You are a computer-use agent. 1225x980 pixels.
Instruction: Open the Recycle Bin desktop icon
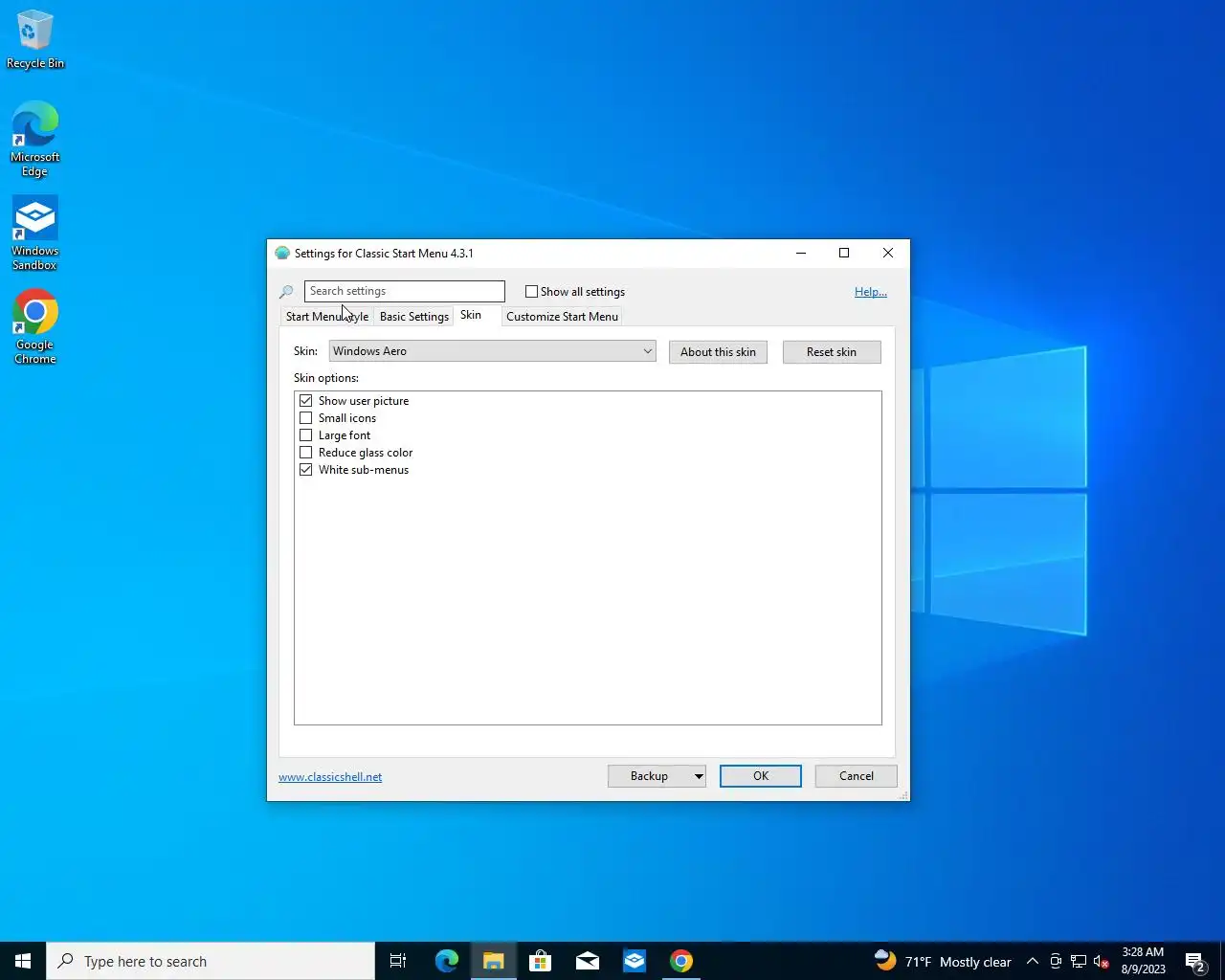(35, 40)
